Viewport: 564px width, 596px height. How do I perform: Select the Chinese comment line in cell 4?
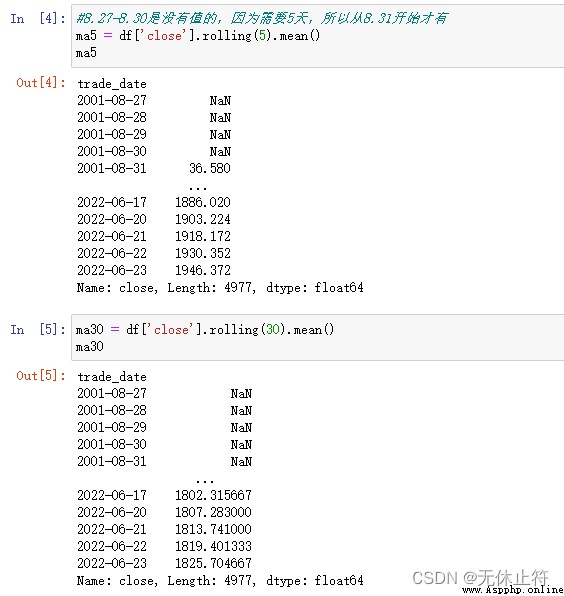click(x=262, y=18)
